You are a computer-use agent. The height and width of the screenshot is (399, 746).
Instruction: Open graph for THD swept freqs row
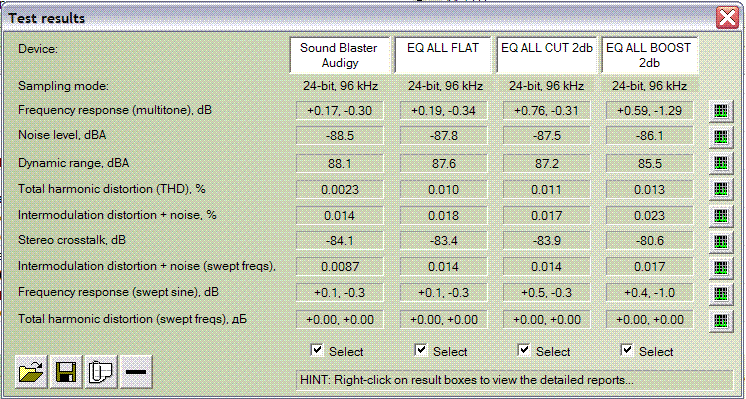[x=721, y=321]
